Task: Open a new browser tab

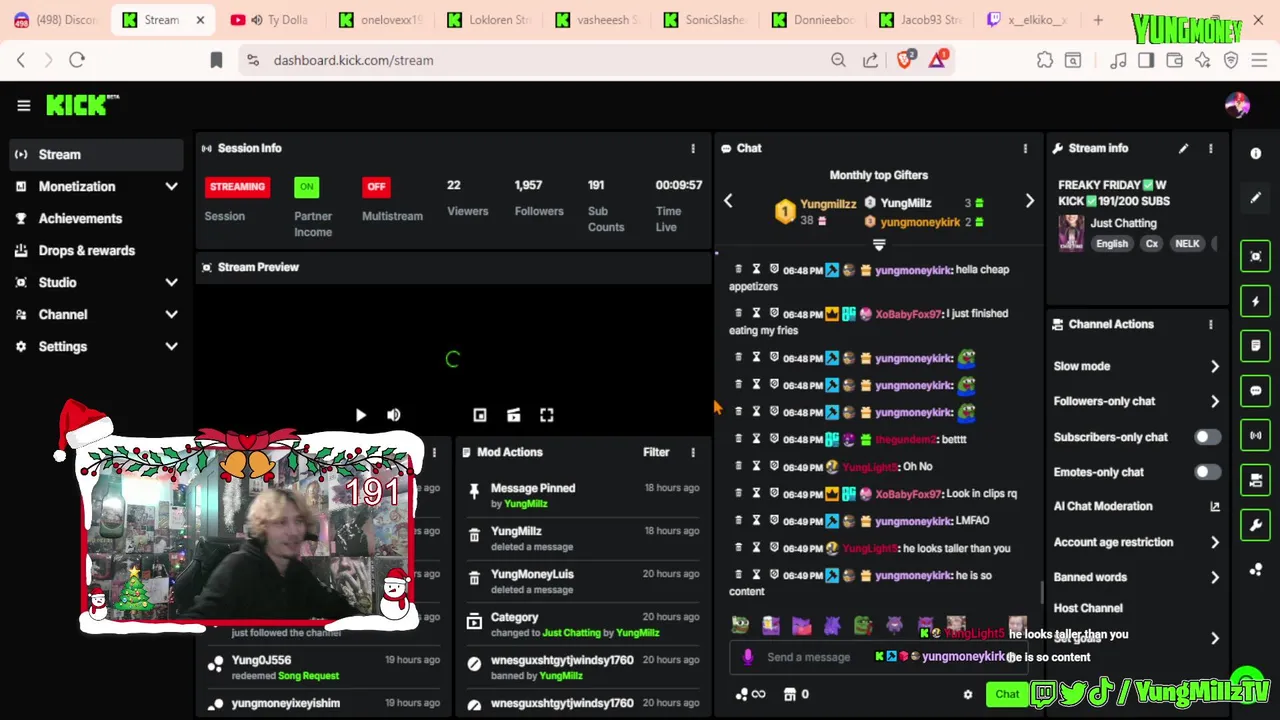Action: point(1098,20)
